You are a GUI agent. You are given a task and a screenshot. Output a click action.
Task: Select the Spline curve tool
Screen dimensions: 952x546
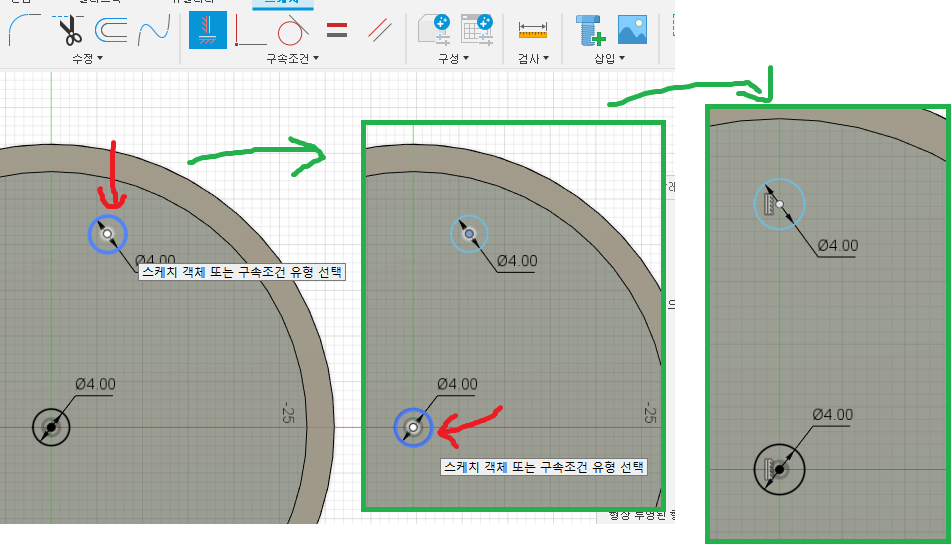(154, 30)
